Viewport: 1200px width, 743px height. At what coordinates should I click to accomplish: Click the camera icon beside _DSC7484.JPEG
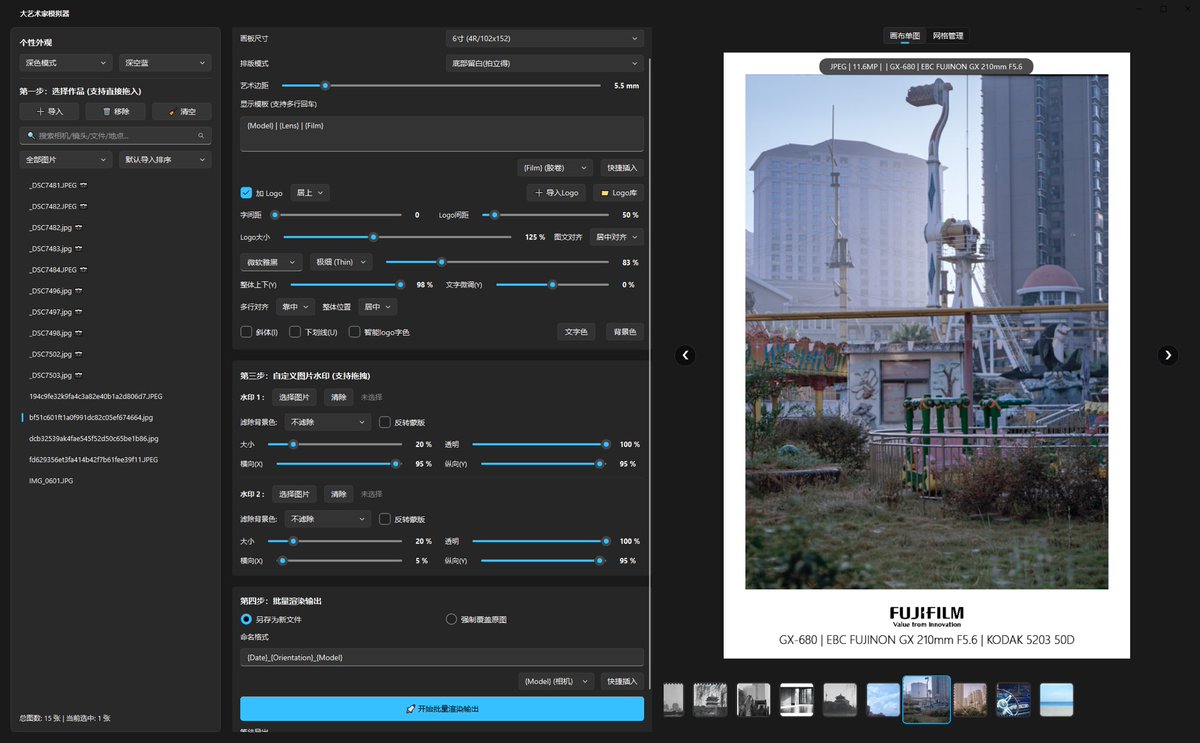pyautogui.click(x=83, y=270)
